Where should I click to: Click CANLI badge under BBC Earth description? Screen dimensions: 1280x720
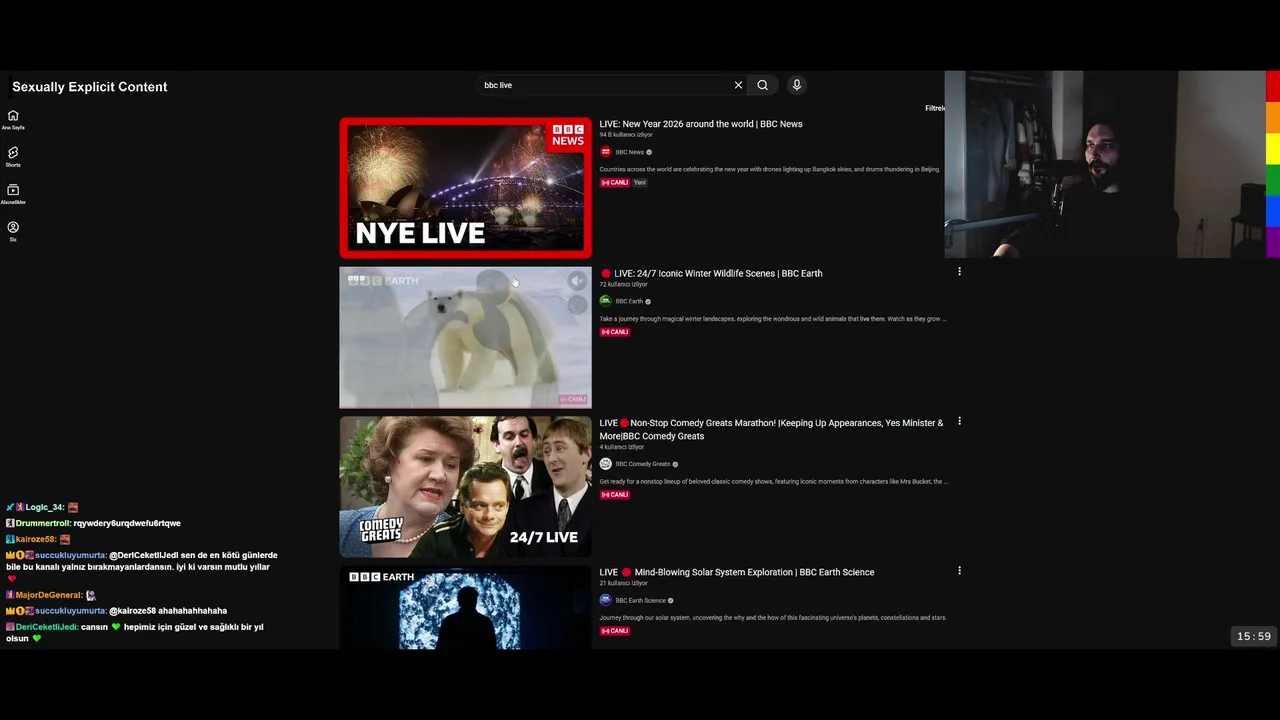pos(614,332)
